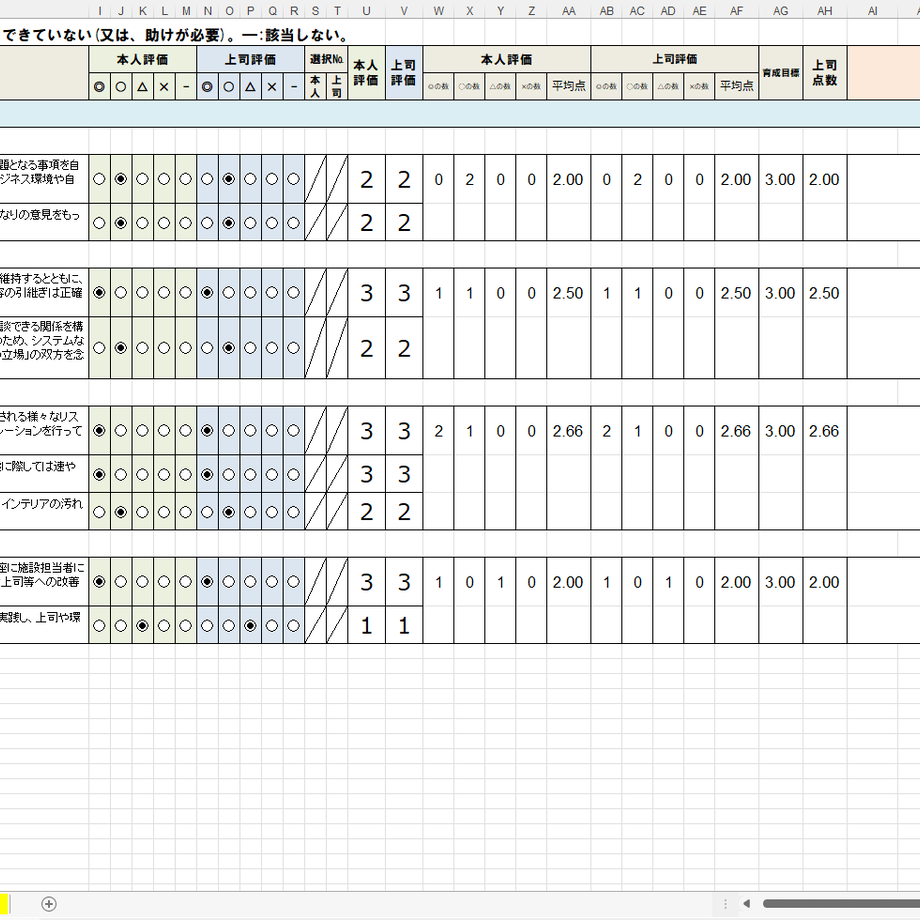
Task: Select 上司評価 △ radio in レーションを行って row
Action: click(250, 431)
